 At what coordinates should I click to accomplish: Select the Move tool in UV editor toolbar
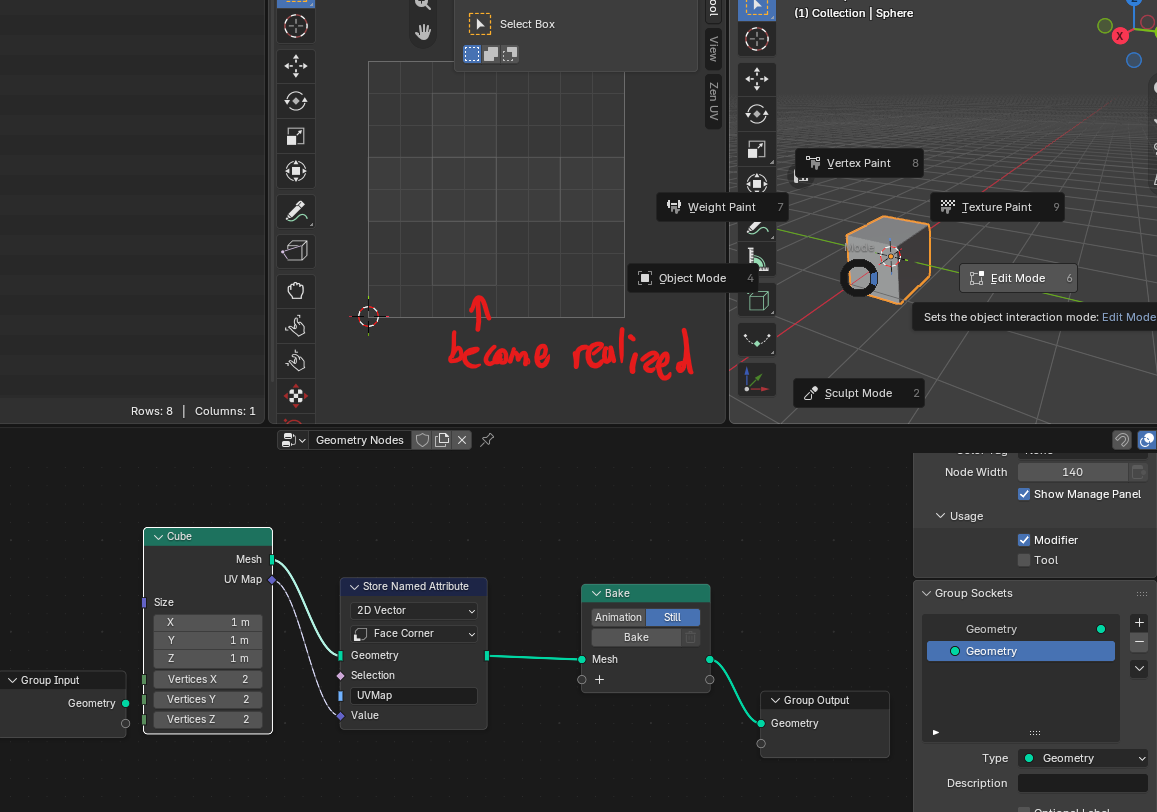click(x=296, y=66)
